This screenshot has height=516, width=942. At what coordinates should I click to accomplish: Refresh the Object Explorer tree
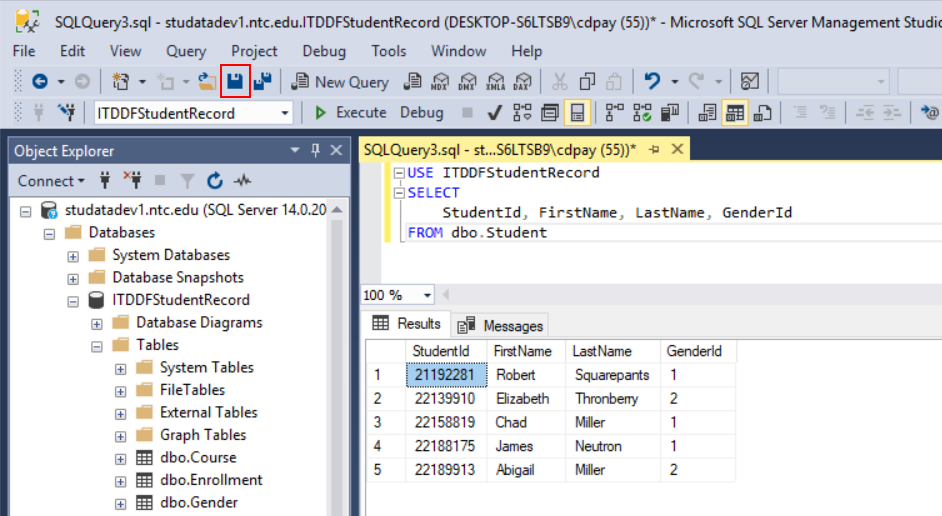[214, 180]
